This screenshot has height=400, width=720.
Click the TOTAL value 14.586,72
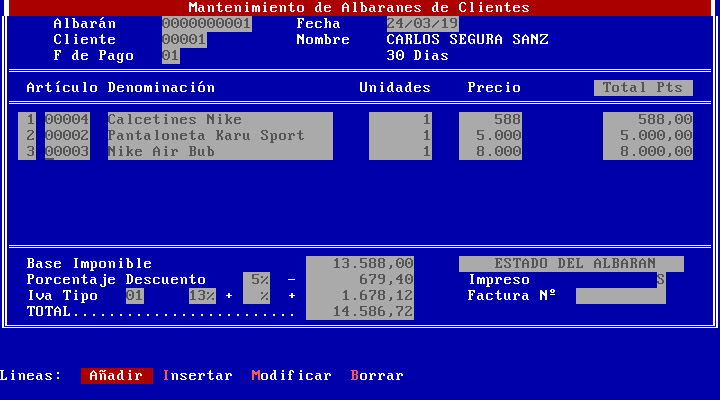tap(360, 312)
